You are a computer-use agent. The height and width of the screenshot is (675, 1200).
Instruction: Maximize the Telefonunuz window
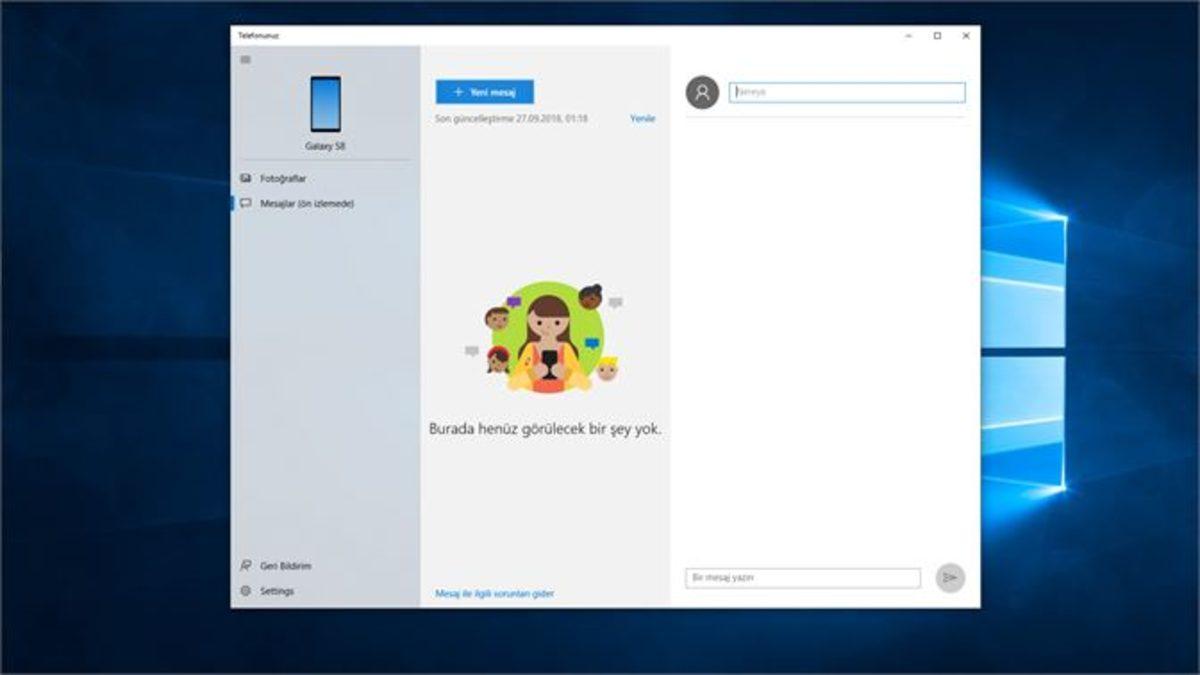(937, 35)
